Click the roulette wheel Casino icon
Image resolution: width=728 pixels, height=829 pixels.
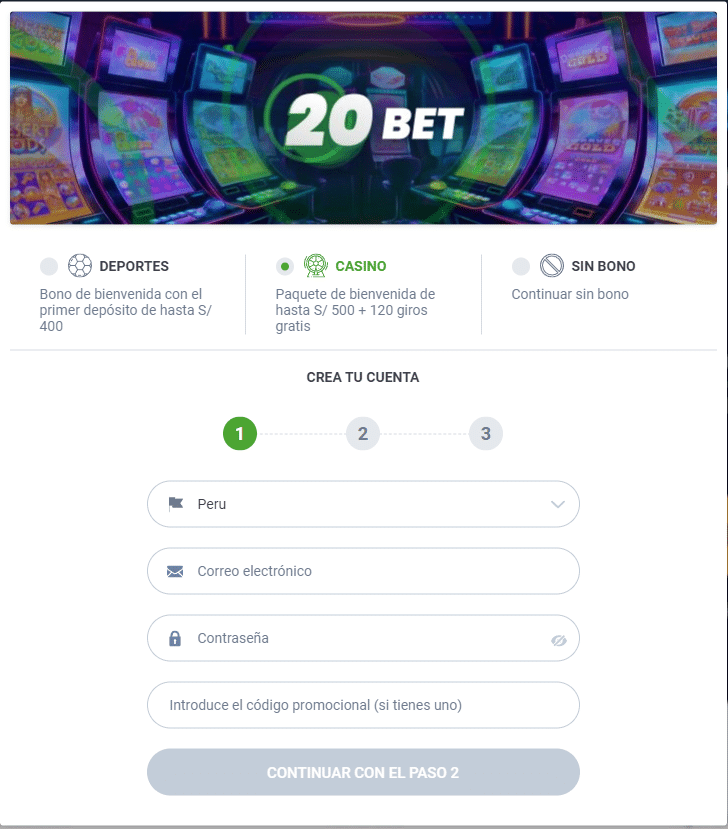click(316, 266)
